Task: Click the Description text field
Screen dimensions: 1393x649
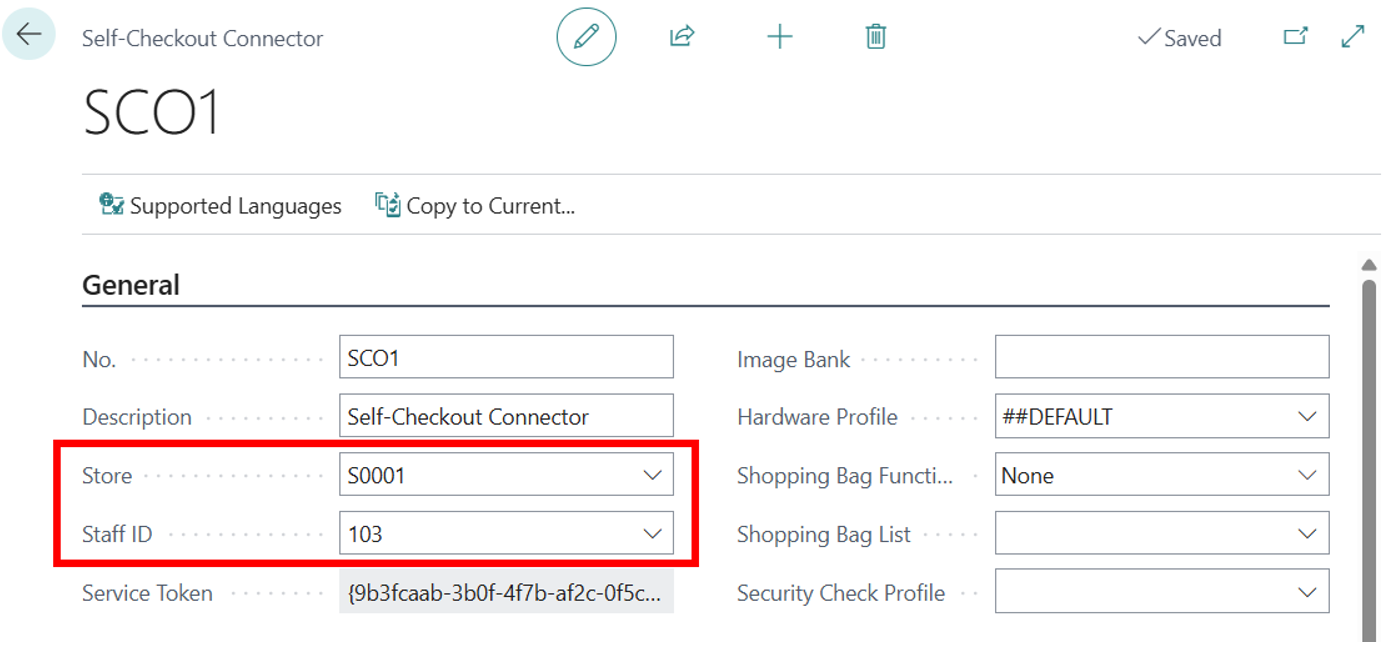Action: coord(506,416)
